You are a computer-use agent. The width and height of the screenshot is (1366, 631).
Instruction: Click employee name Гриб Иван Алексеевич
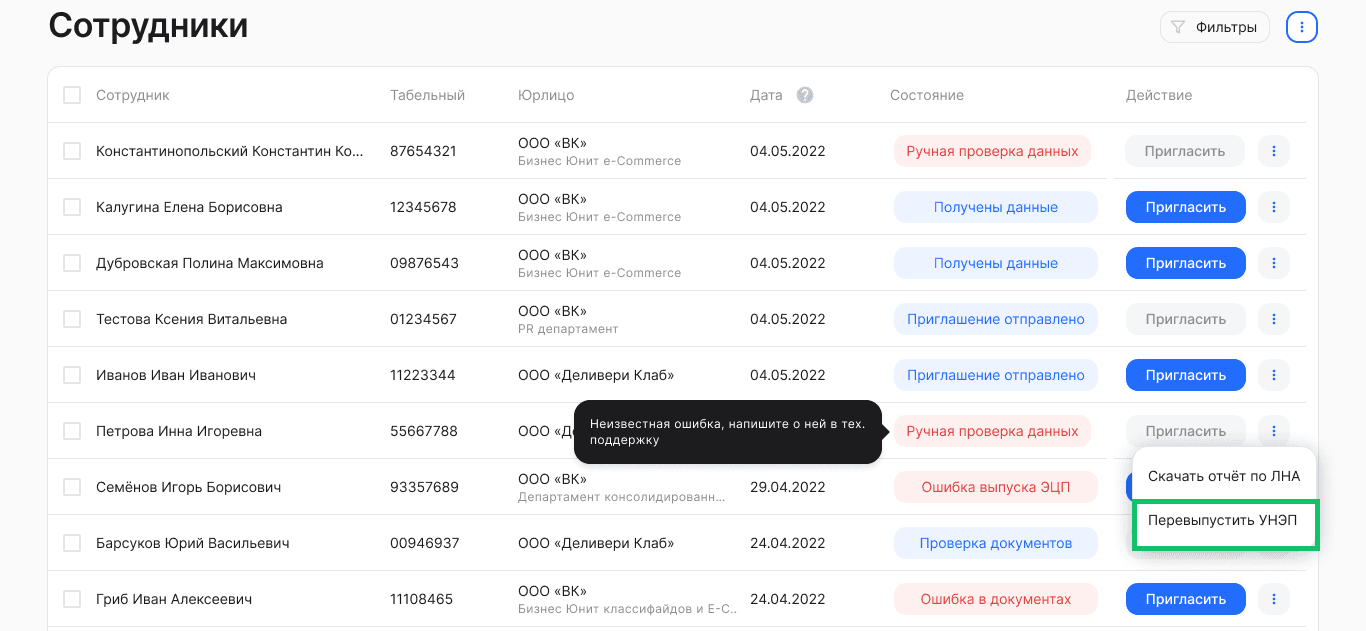pyautogui.click(x=174, y=599)
